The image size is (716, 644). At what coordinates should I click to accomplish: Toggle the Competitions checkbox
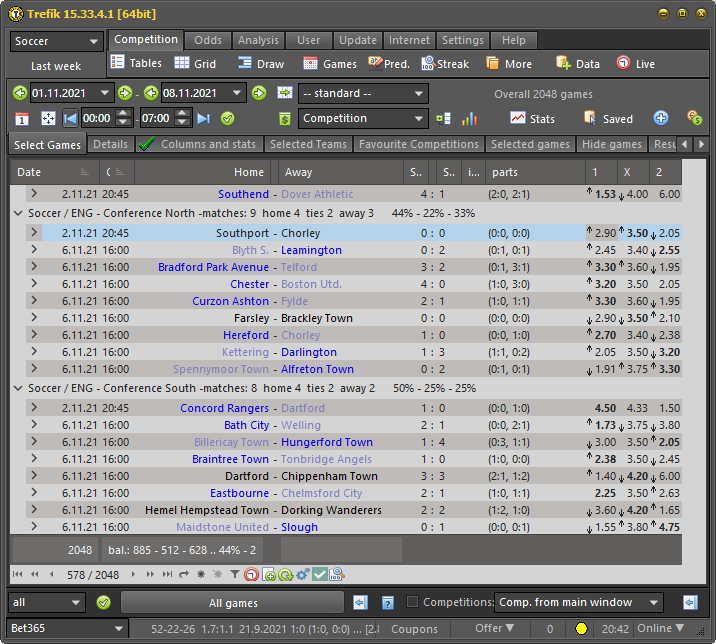pos(413,602)
